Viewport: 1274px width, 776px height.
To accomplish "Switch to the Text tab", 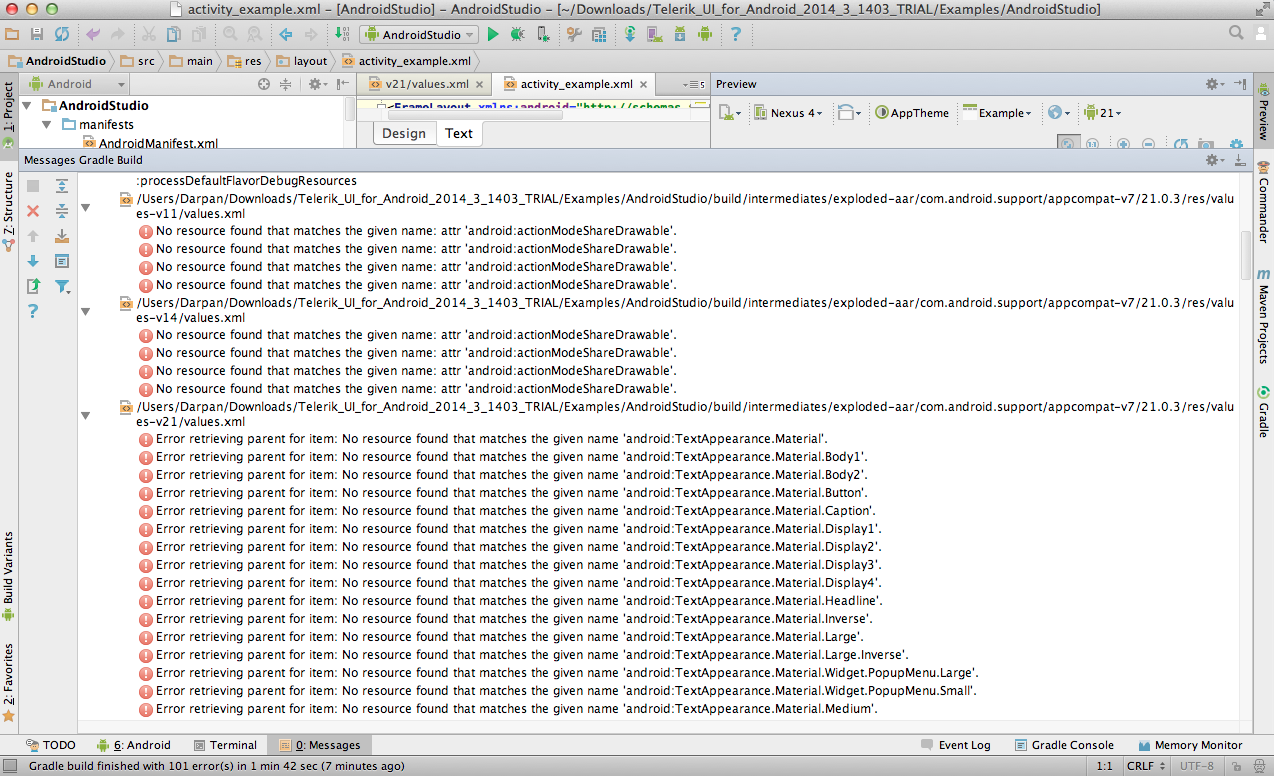I will tap(459, 133).
